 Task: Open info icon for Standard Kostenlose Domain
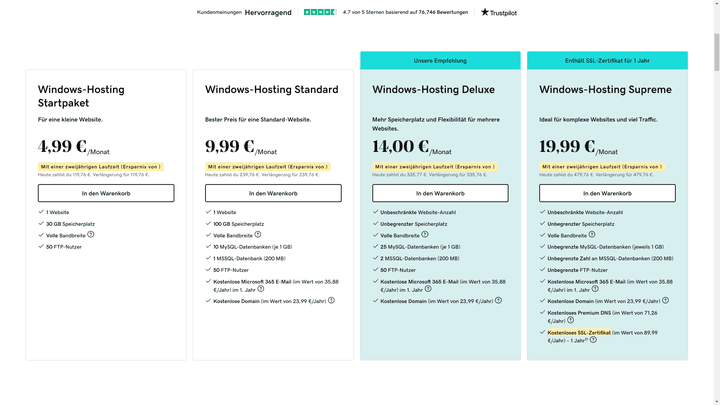[x=332, y=300]
